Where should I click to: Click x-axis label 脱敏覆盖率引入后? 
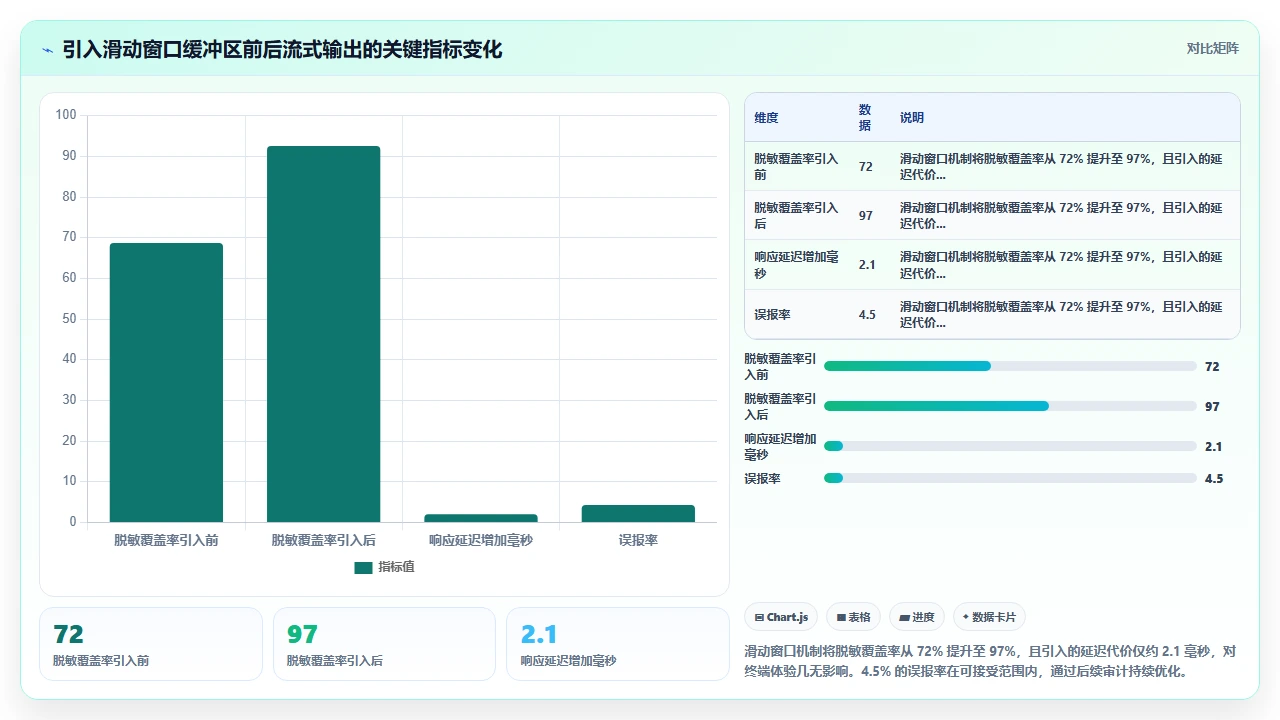(x=323, y=540)
